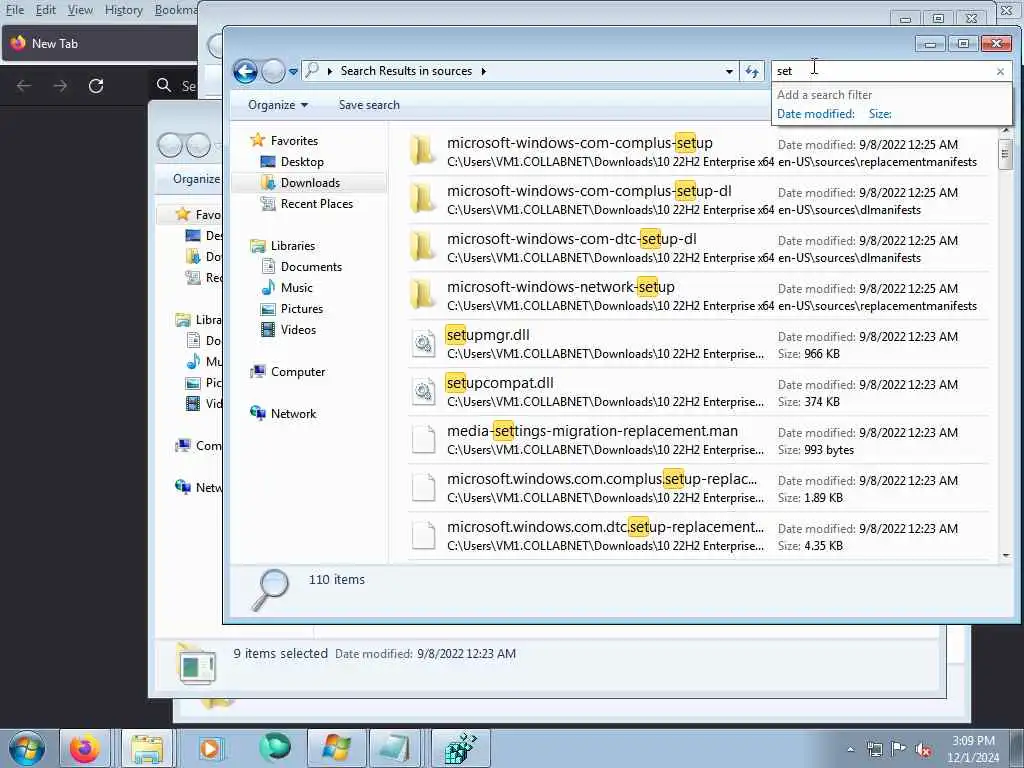The image size is (1024, 768).
Task: Open Recent Places under Favorites
Action: [x=317, y=204]
